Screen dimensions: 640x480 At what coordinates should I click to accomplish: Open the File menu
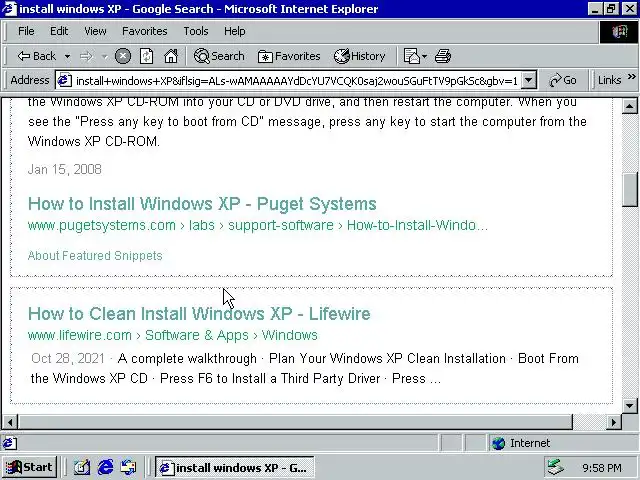pos(26,31)
